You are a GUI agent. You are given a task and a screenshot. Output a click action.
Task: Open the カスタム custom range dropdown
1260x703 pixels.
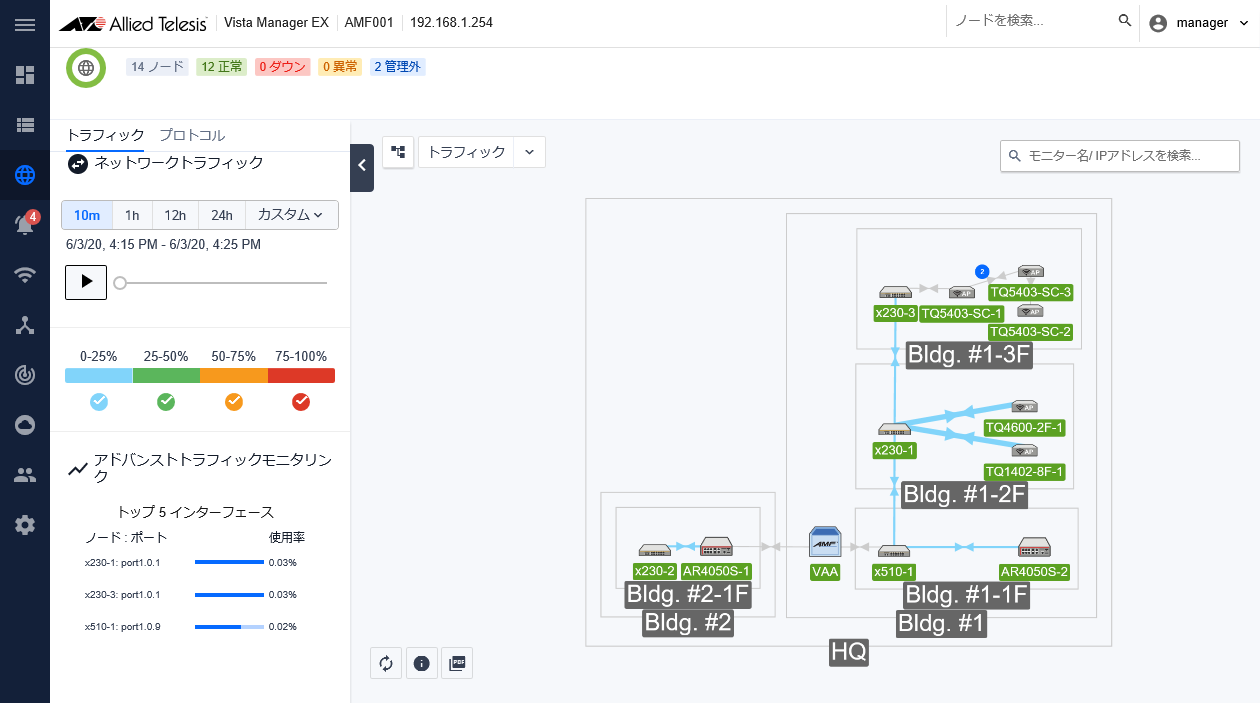click(x=291, y=215)
